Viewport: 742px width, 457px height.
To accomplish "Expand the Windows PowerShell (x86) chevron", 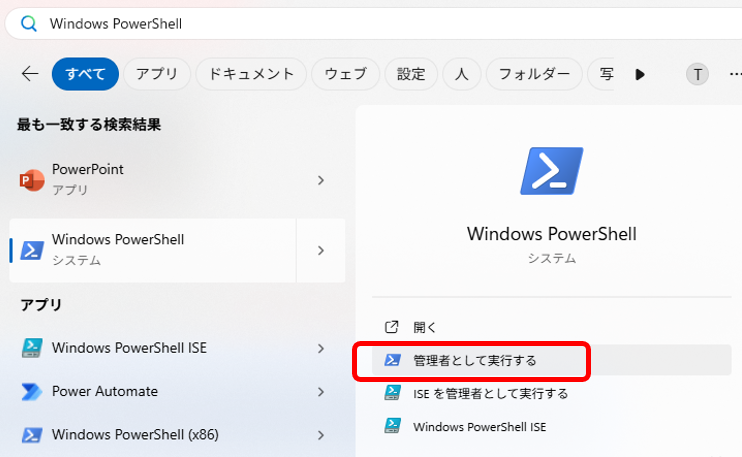I will pyautogui.click(x=321, y=435).
